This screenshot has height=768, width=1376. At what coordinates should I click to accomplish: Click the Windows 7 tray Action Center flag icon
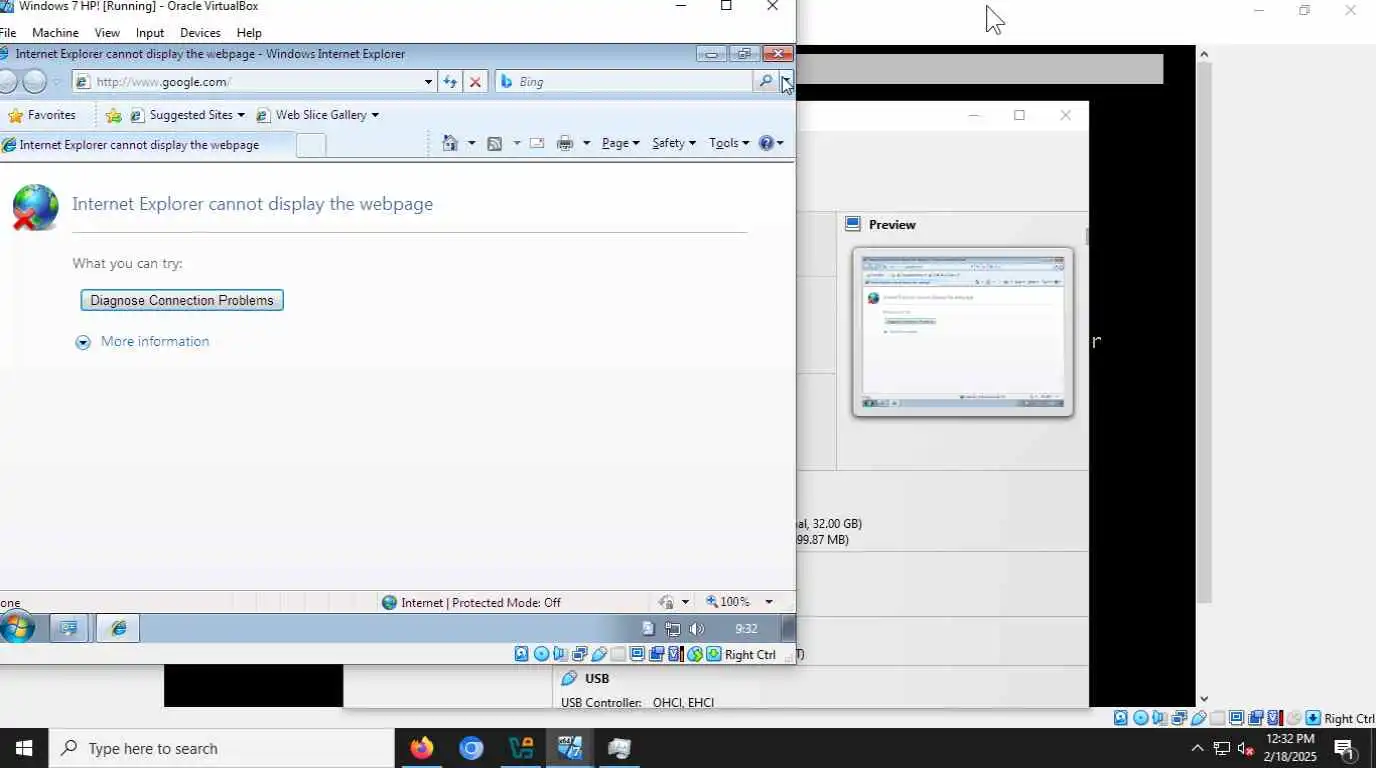(648, 629)
